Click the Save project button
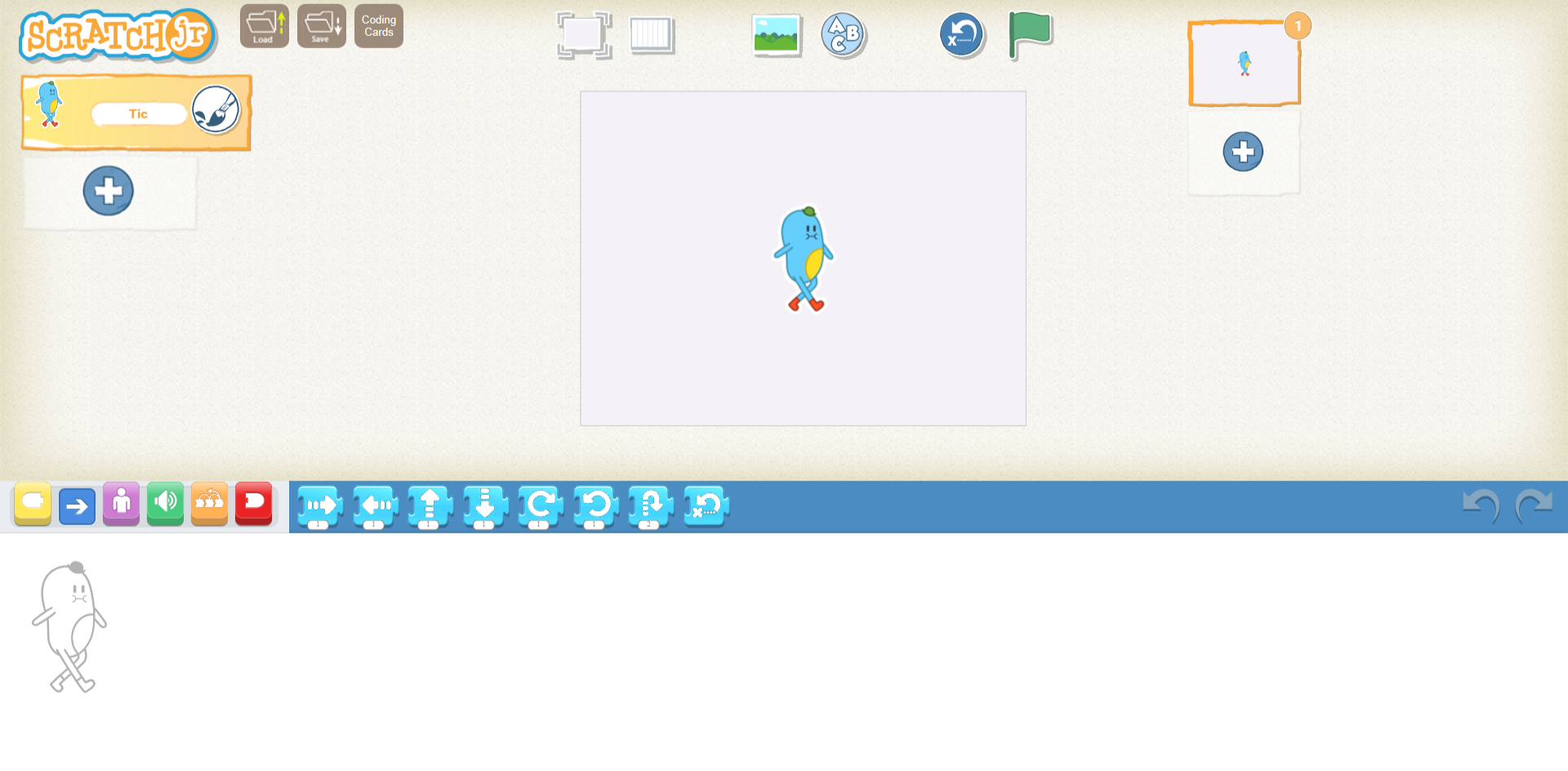This screenshot has height=771, width=1568. tap(322, 26)
